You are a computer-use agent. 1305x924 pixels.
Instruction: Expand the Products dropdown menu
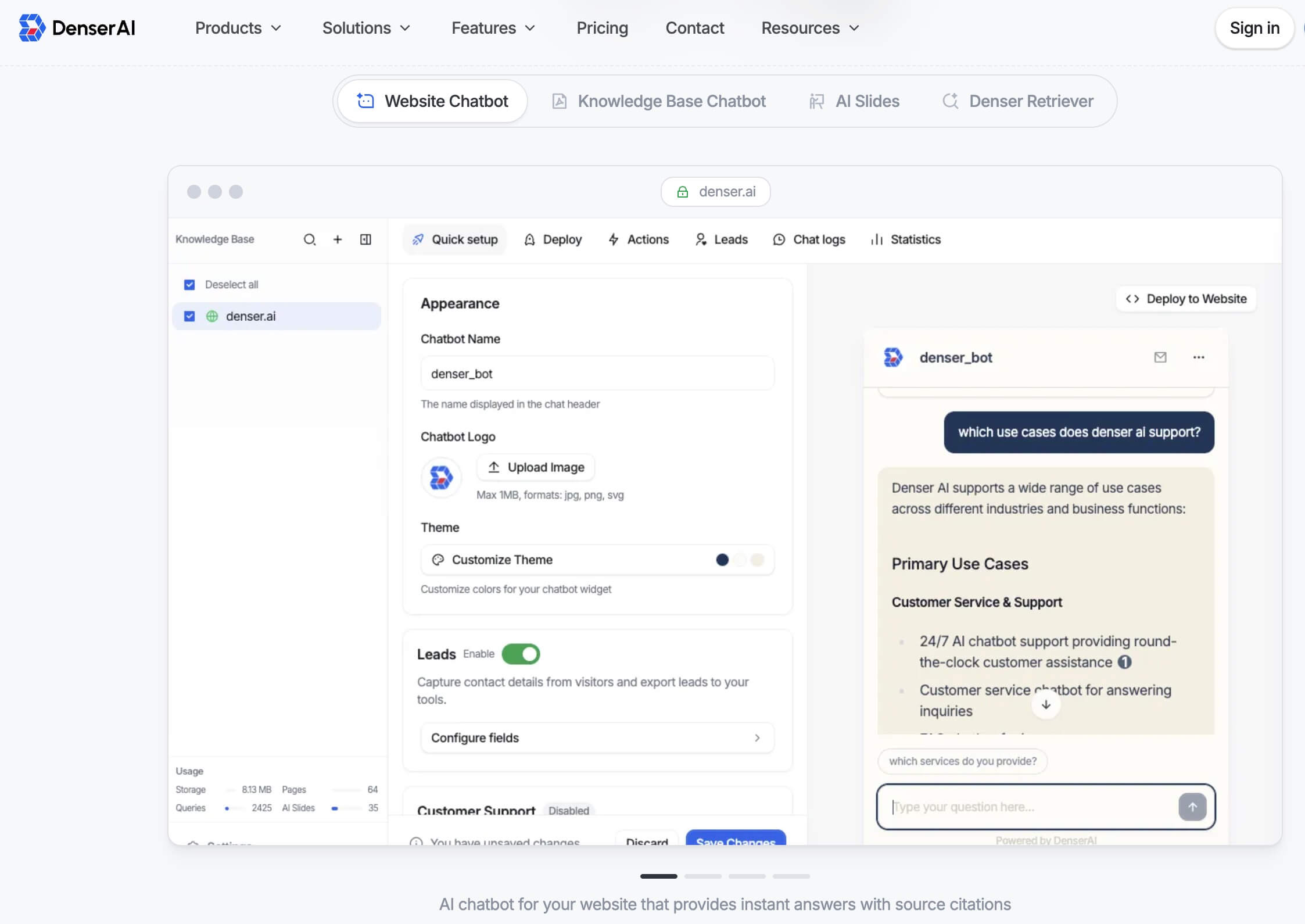[238, 28]
